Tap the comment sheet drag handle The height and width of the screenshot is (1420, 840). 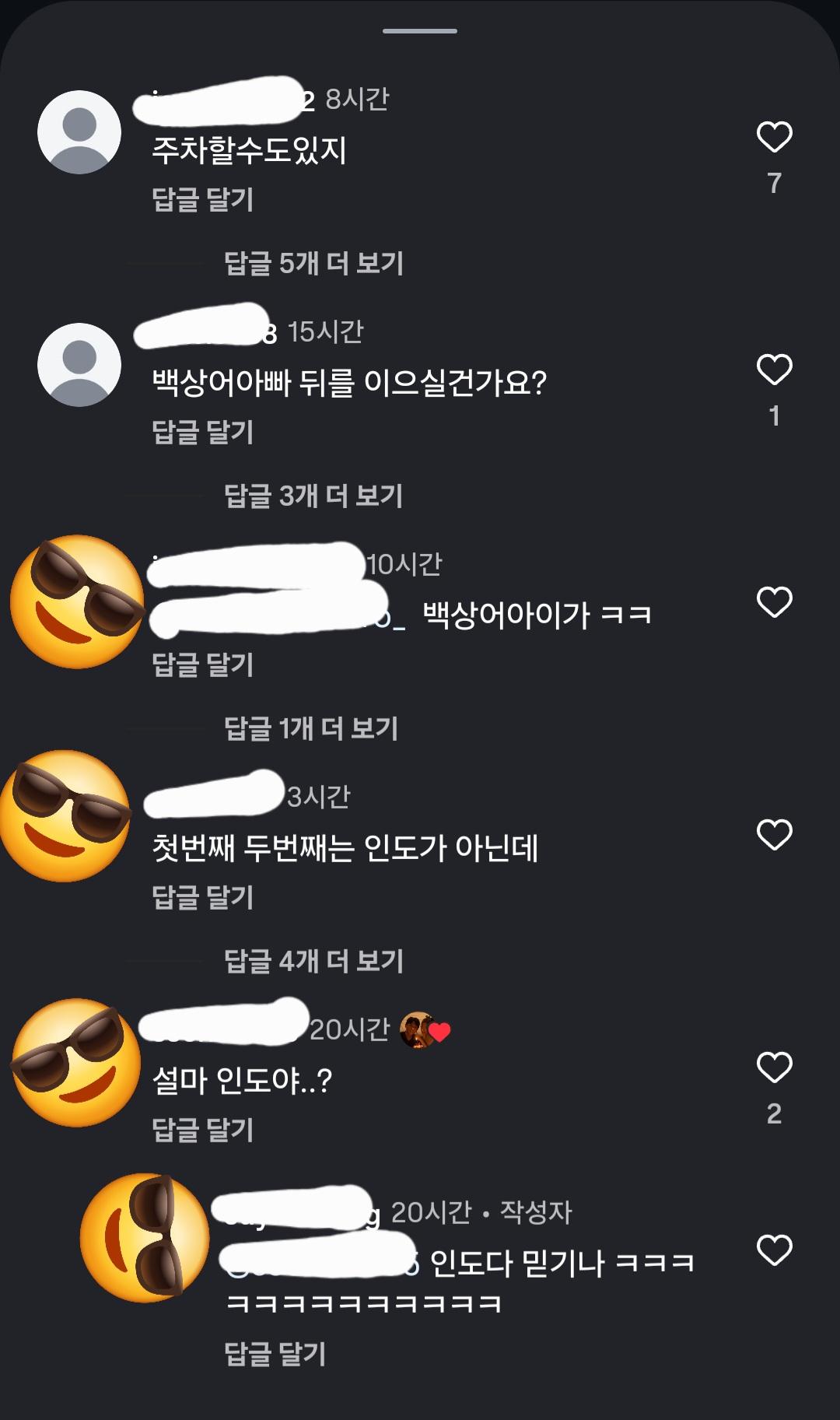point(420,31)
